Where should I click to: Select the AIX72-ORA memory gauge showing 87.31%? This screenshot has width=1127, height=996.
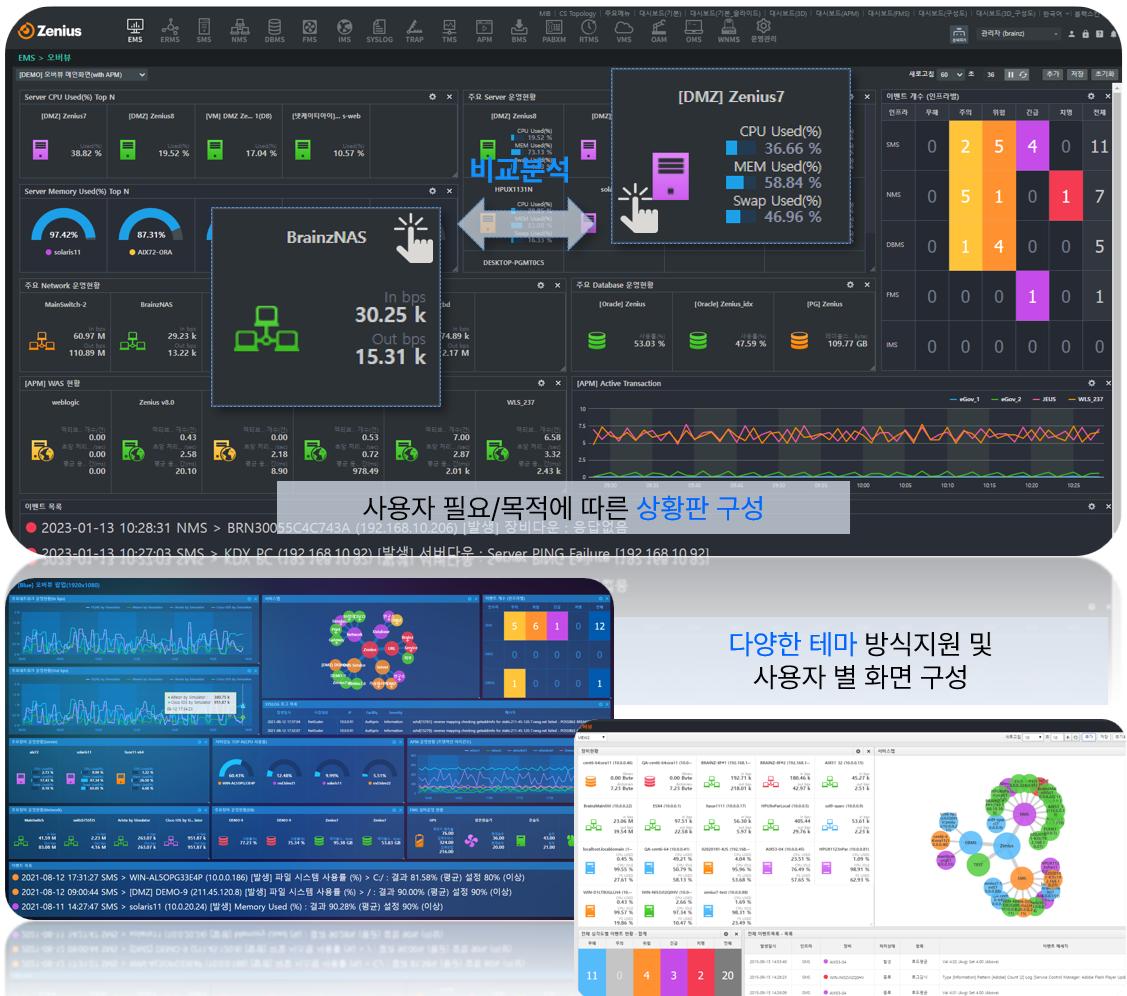pyautogui.click(x=151, y=231)
